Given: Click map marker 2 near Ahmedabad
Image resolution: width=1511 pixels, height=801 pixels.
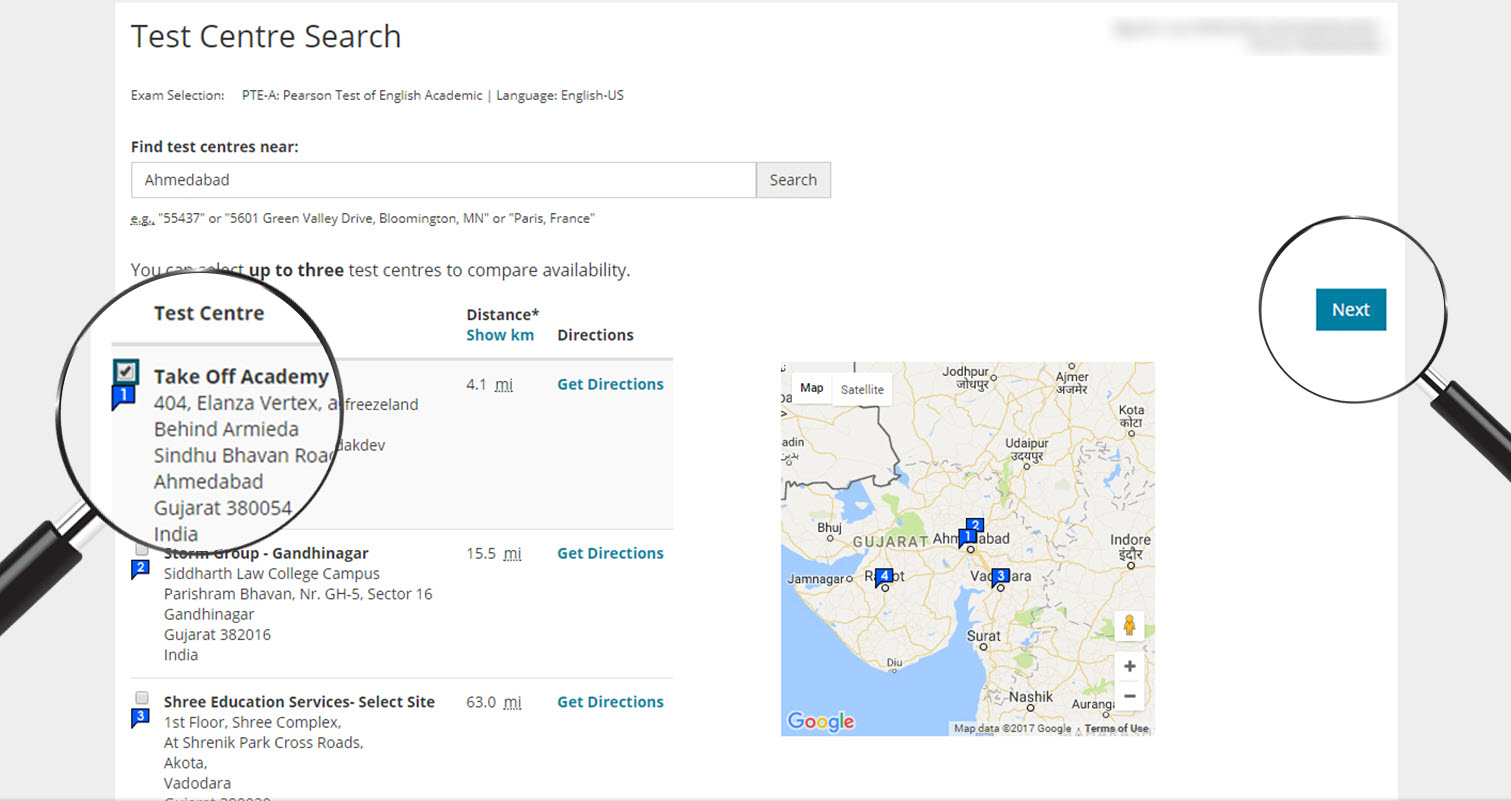Looking at the screenshot, I should [975, 525].
